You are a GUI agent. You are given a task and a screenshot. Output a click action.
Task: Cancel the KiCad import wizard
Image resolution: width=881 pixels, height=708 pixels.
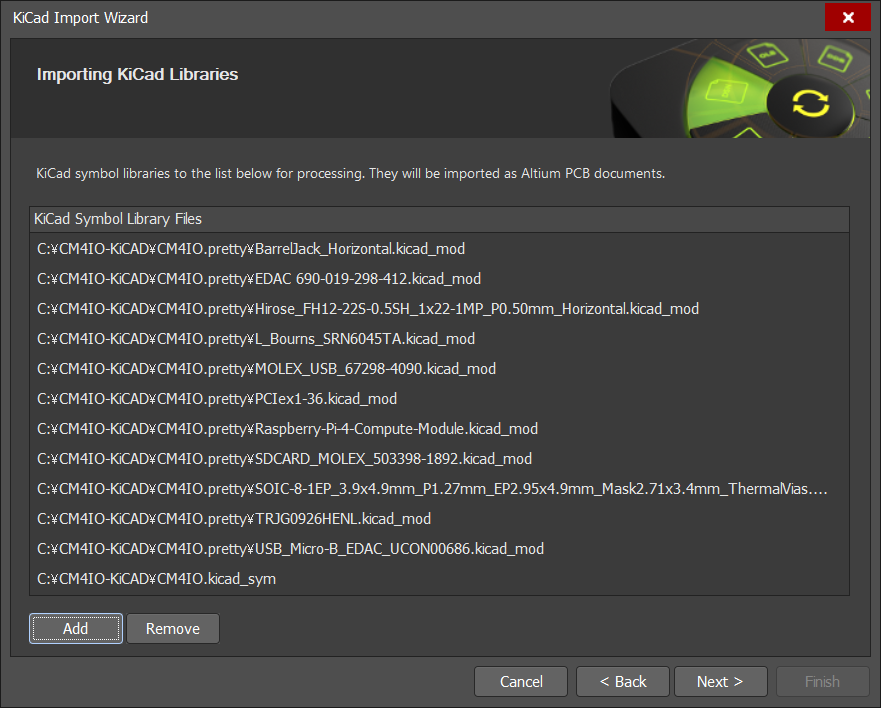pyautogui.click(x=520, y=681)
